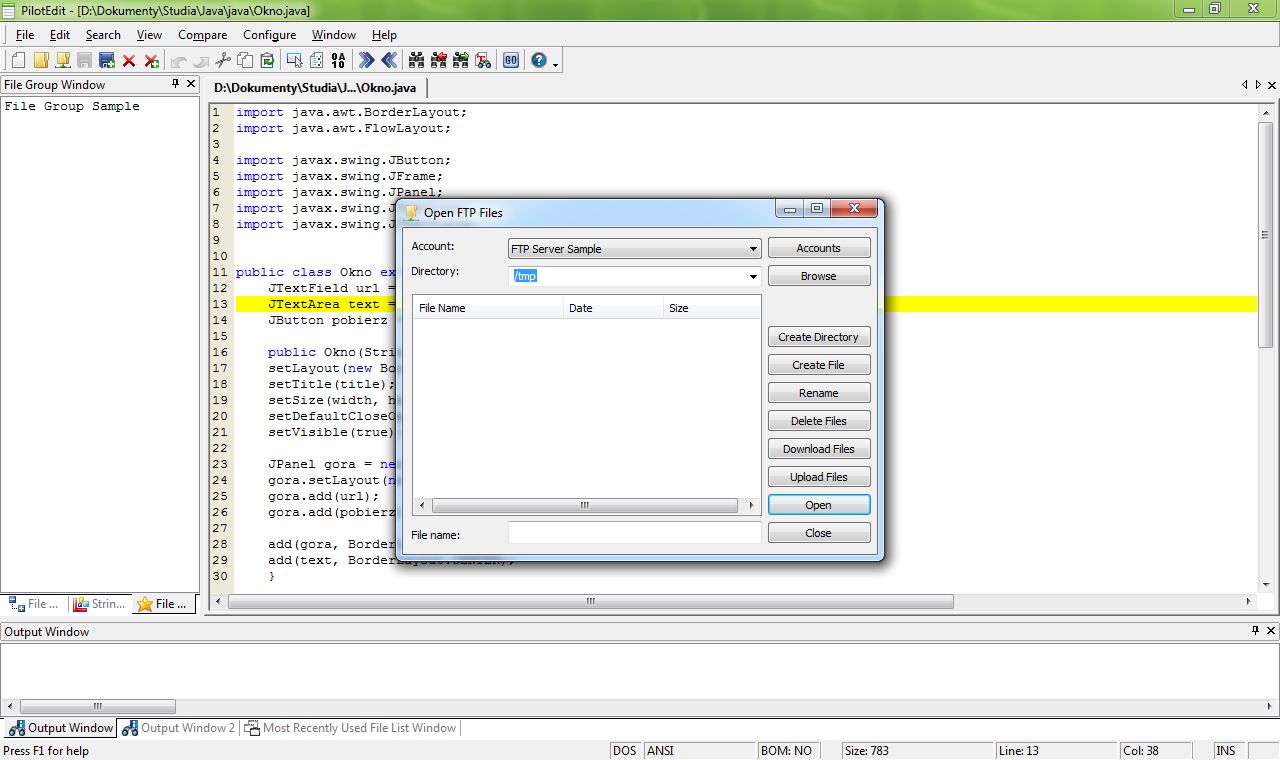Click the Create Directory button
The height and width of the screenshot is (760, 1280).
(x=819, y=337)
